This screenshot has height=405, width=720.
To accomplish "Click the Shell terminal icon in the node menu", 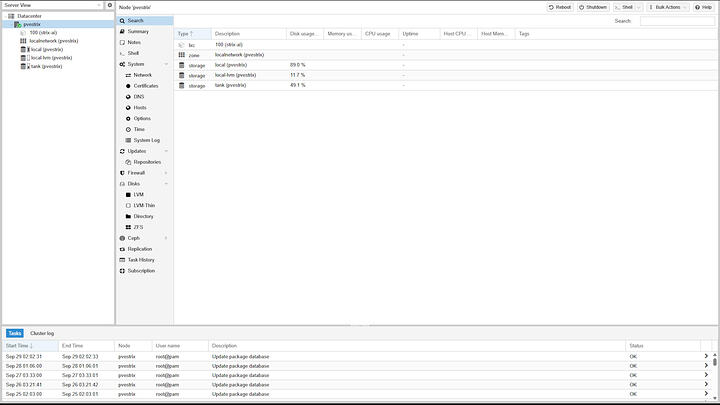I will click(x=122, y=53).
